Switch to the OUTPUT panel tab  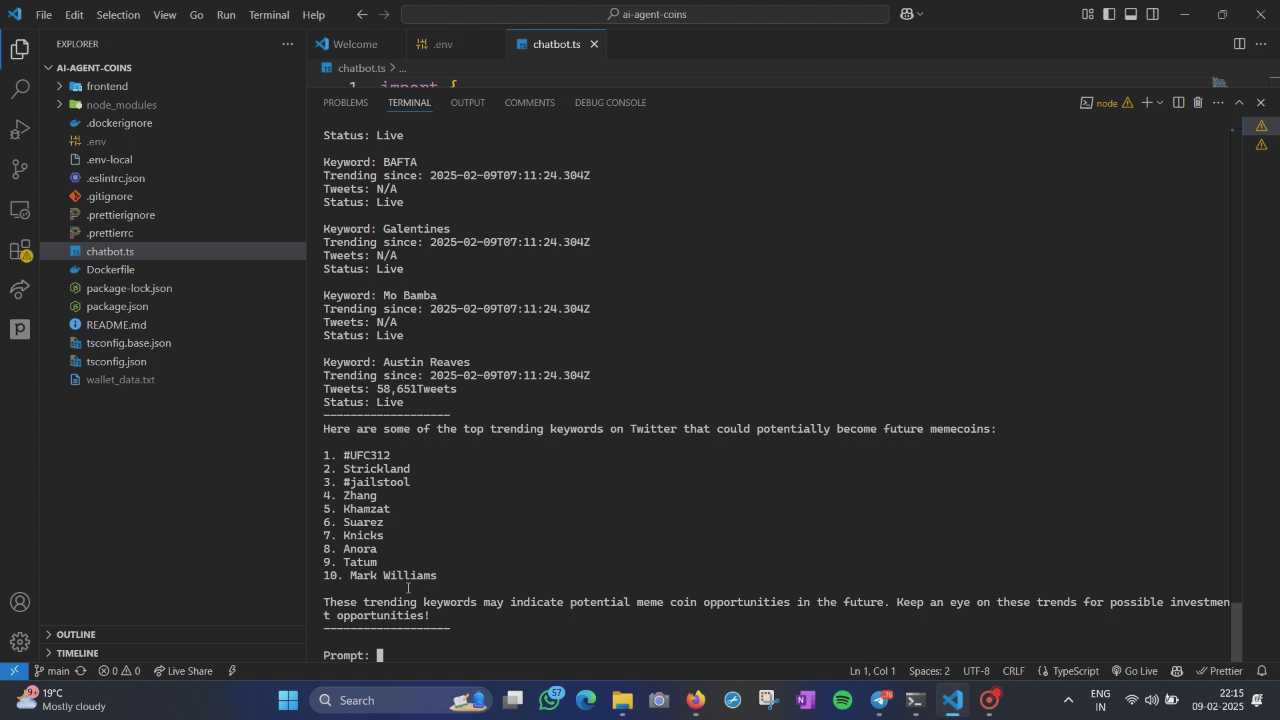[x=468, y=103]
